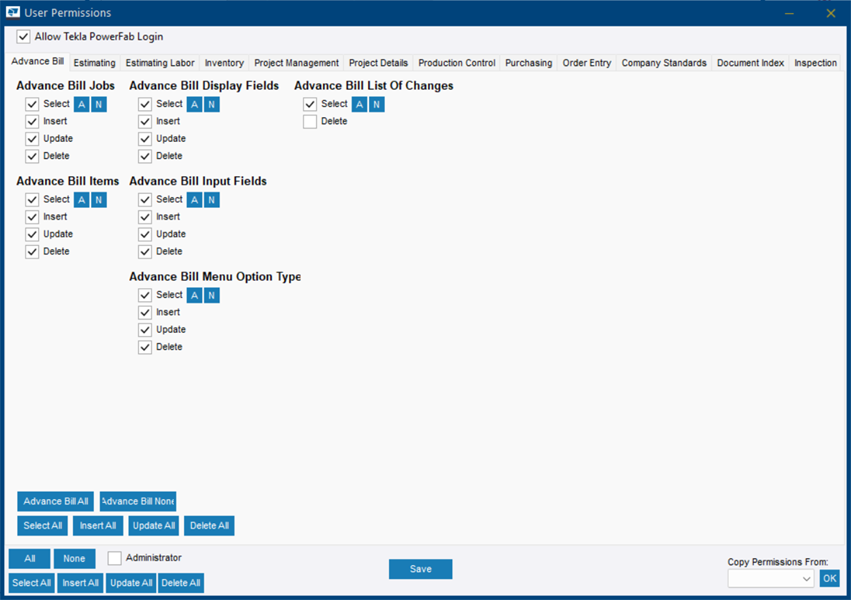Open the Project Management tab

[x=296, y=63]
